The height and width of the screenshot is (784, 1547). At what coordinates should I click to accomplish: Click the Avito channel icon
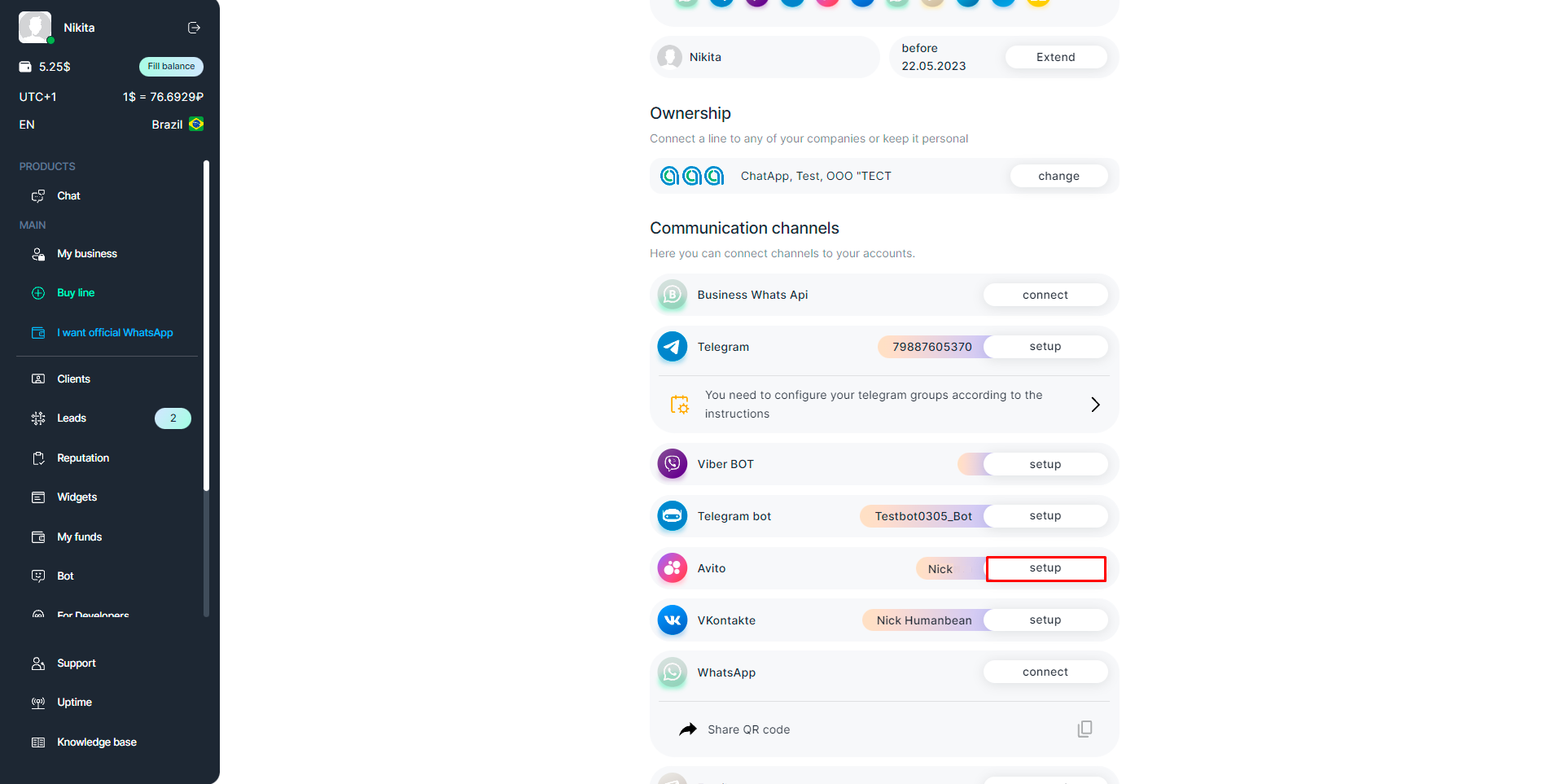tap(672, 568)
